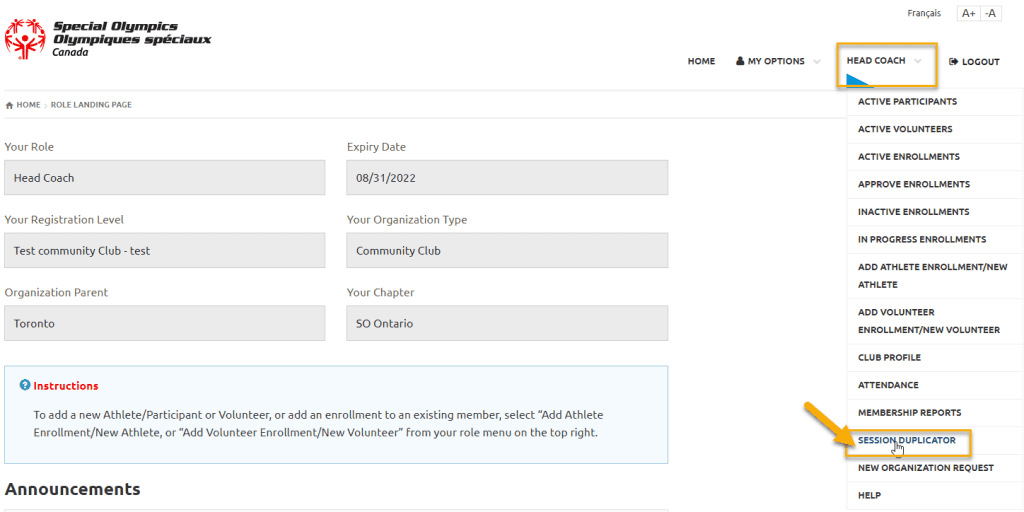Image resolution: width=1024 pixels, height=512 pixels.
Task: Select Active Participants from menu
Action: (x=935, y=102)
